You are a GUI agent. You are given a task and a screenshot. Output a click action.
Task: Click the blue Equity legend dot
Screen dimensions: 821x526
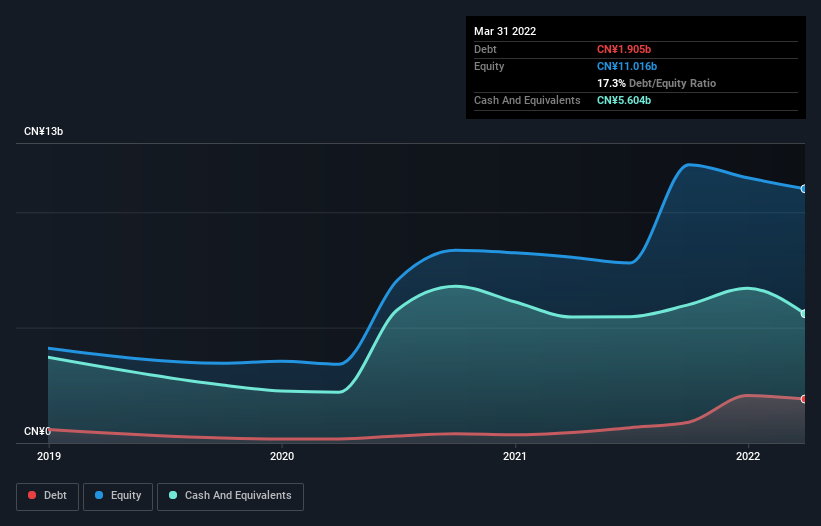[x=99, y=495]
